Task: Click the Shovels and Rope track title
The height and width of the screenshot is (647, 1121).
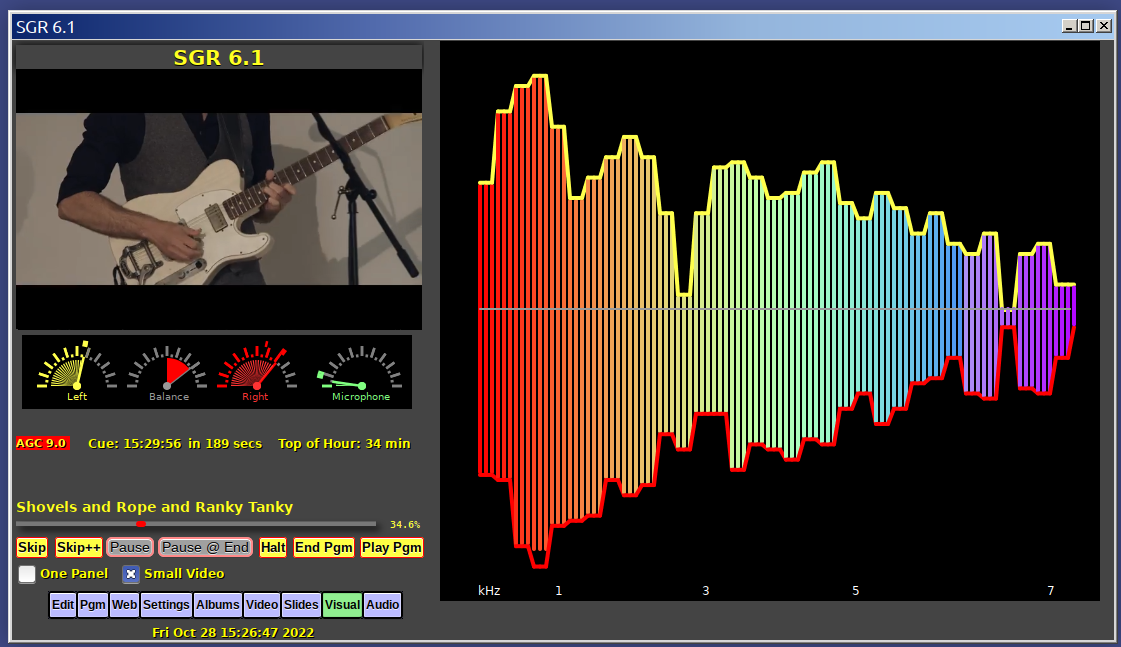Action: click(x=155, y=507)
